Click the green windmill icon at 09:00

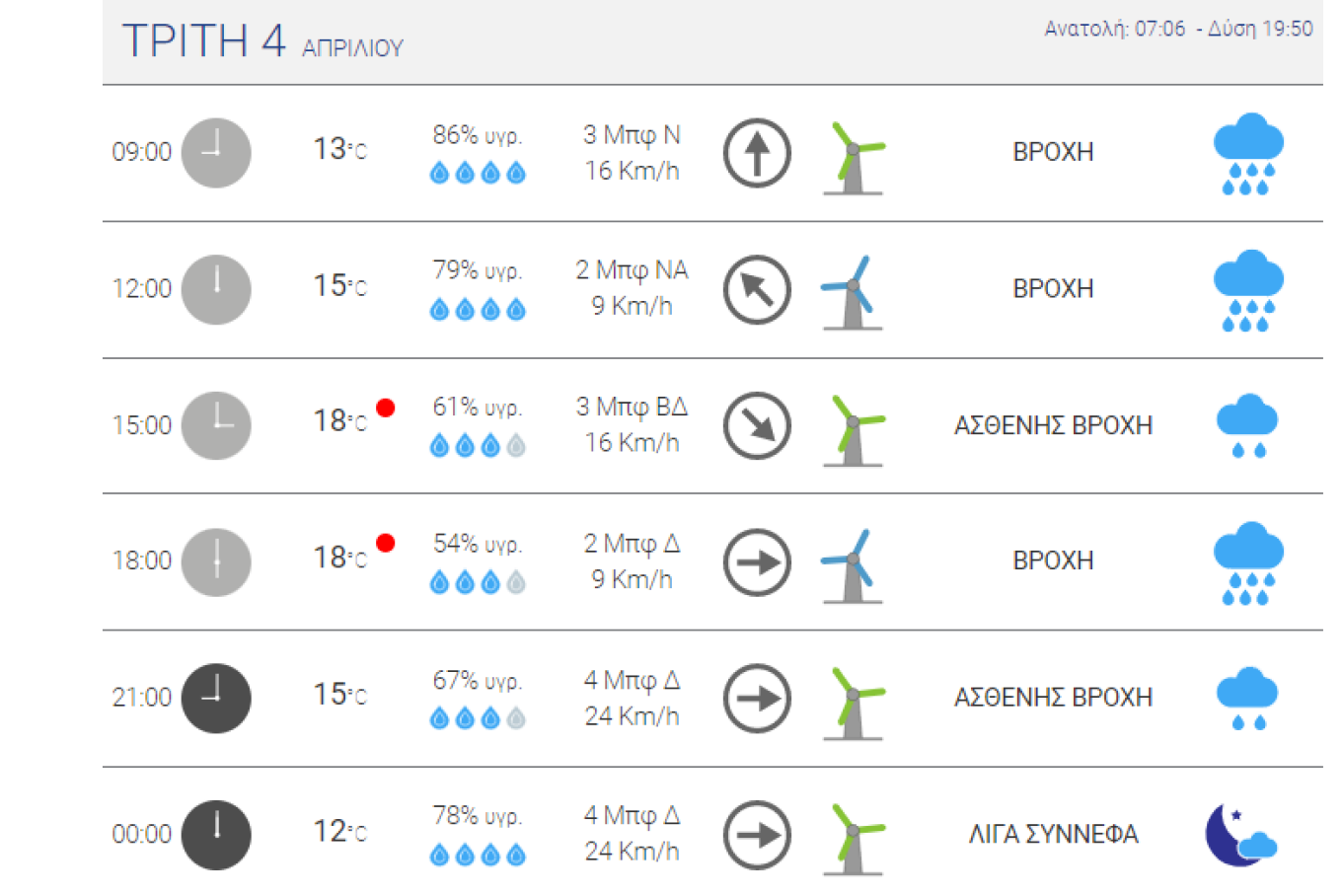[x=854, y=156]
